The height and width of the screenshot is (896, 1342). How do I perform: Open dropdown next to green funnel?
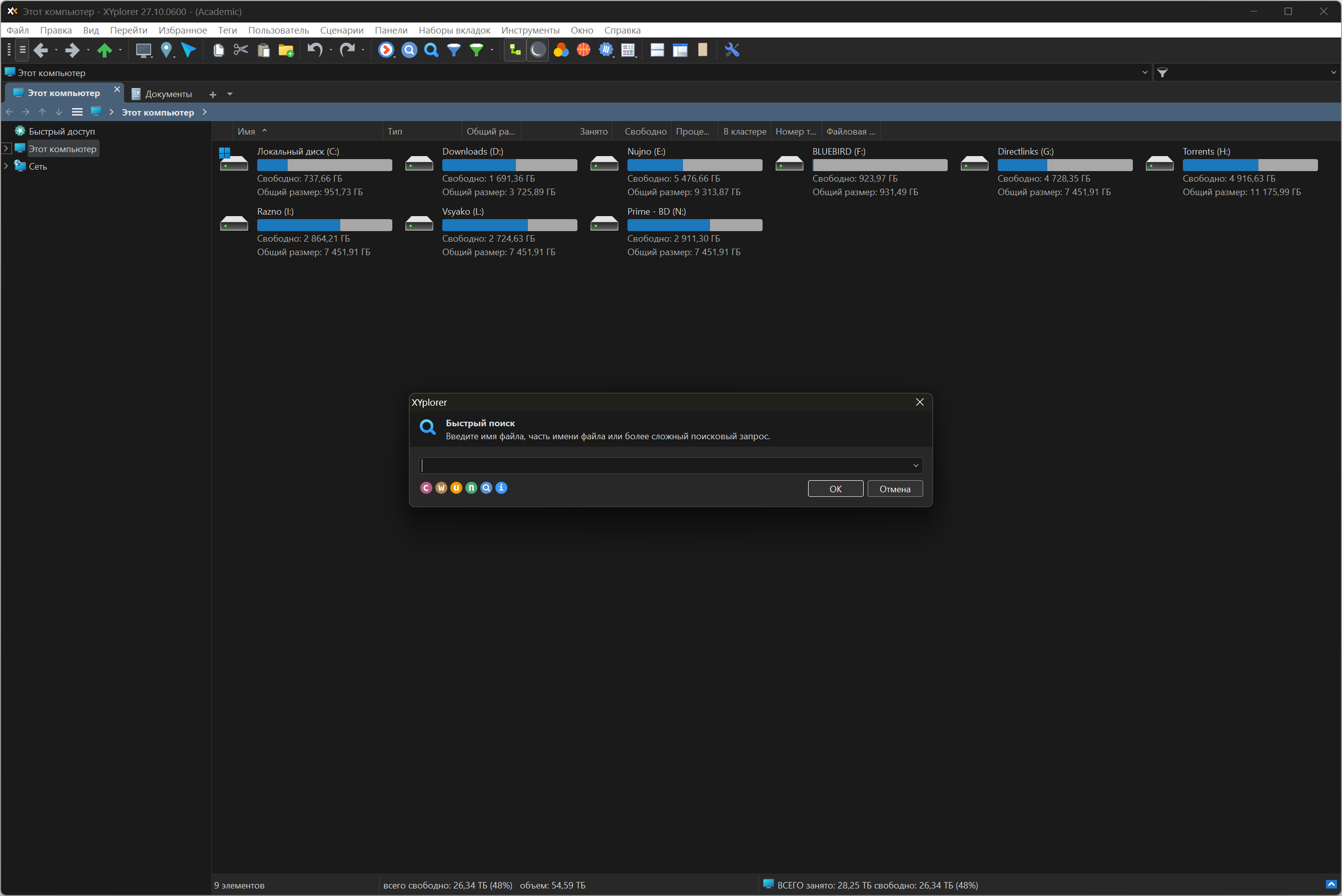(491, 51)
